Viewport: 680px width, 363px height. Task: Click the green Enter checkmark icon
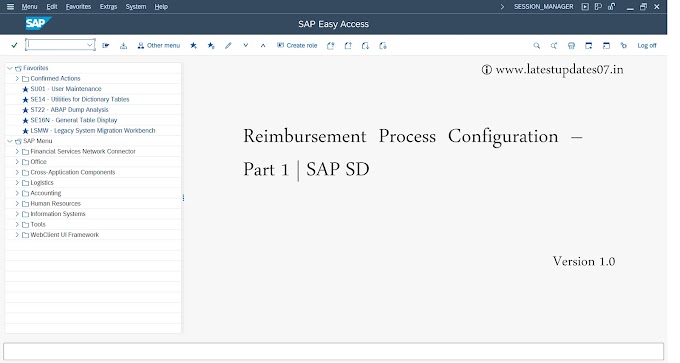14,45
